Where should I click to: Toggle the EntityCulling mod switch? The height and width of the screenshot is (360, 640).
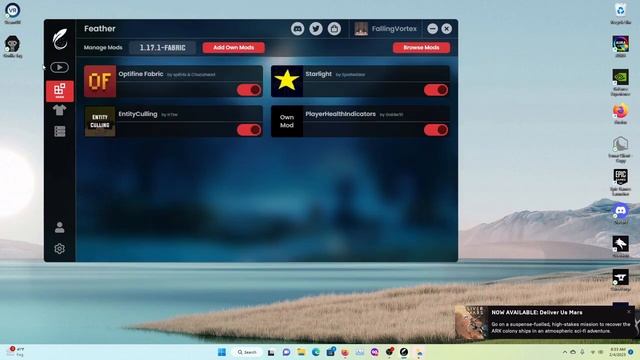249,130
